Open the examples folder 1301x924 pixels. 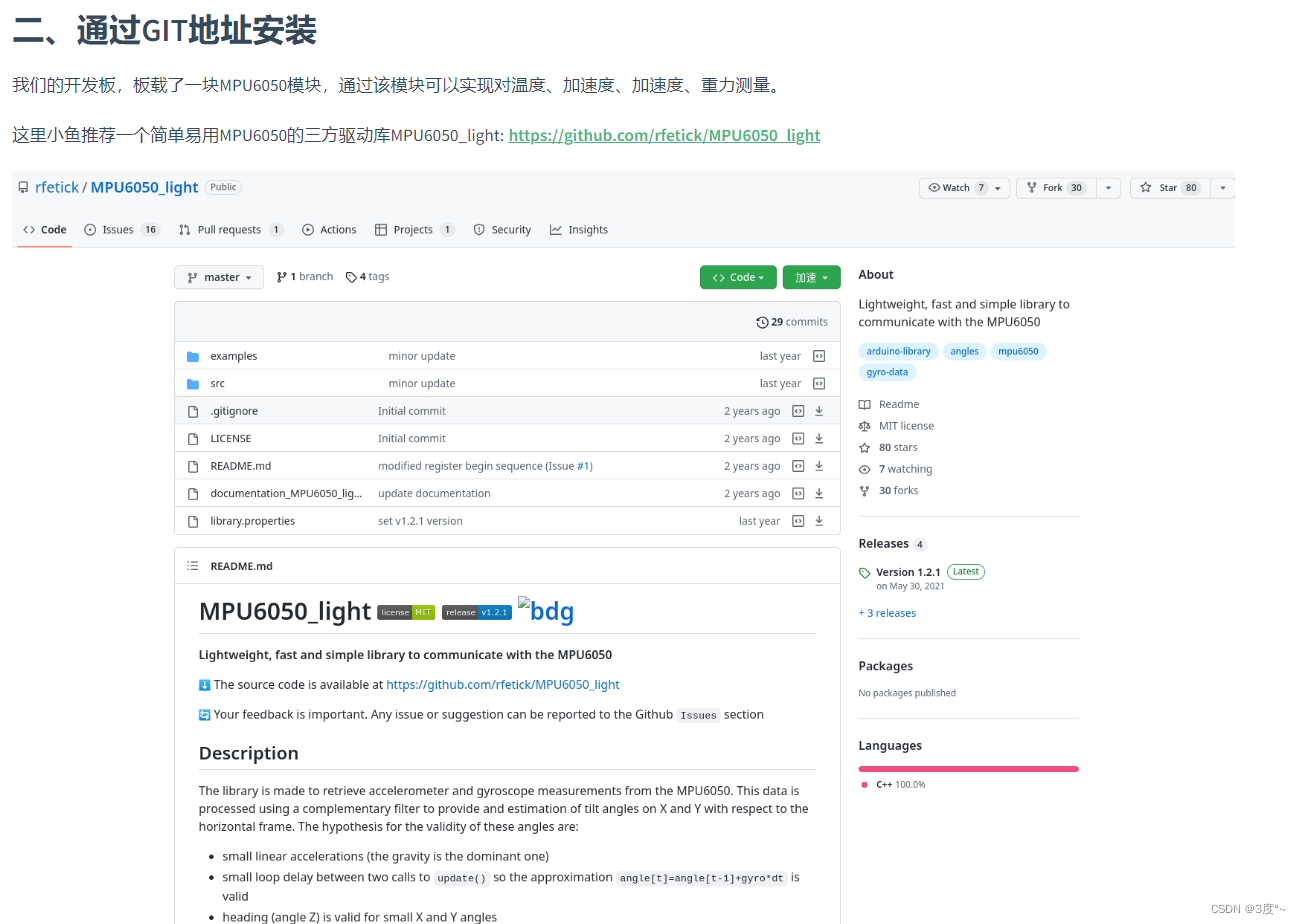233,356
